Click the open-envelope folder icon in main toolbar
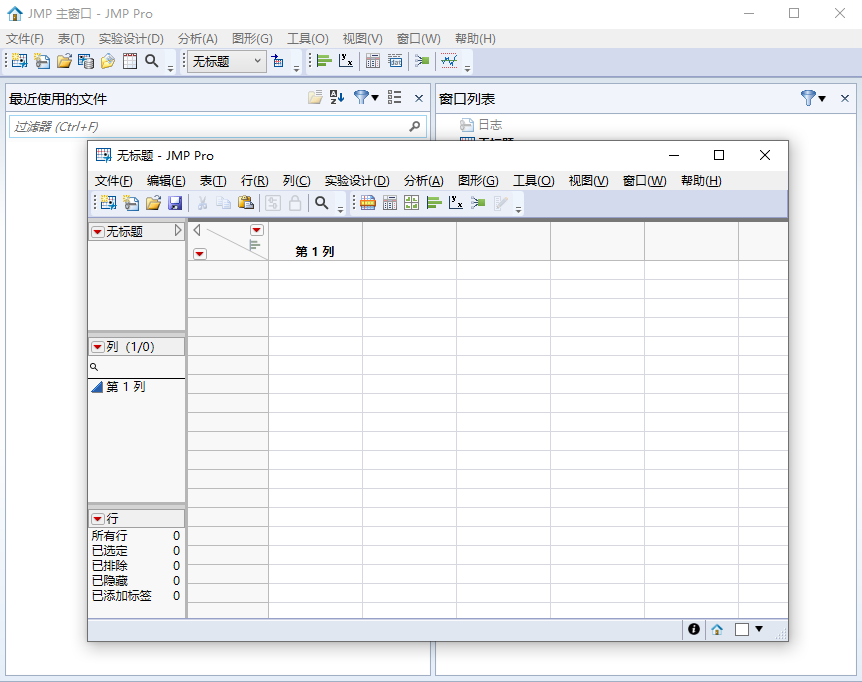The height and width of the screenshot is (682, 862). click(108, 61)
